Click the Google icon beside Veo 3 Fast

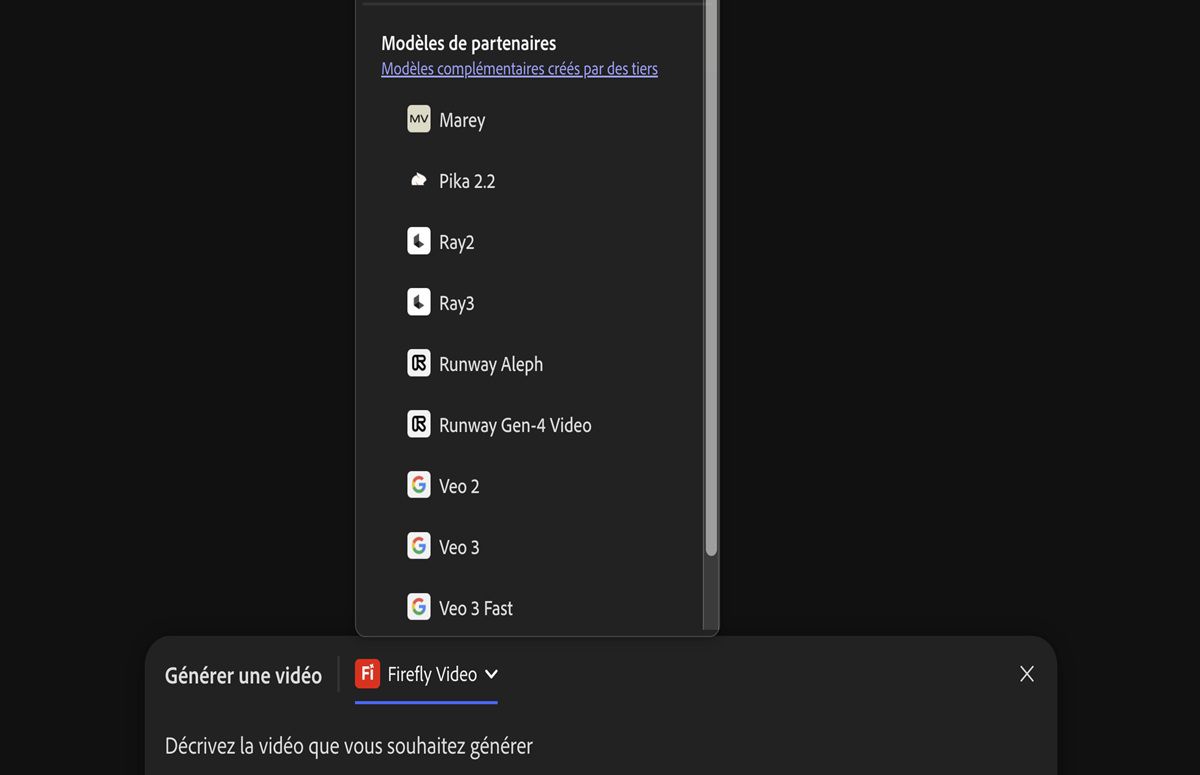(x=419, y=607)
